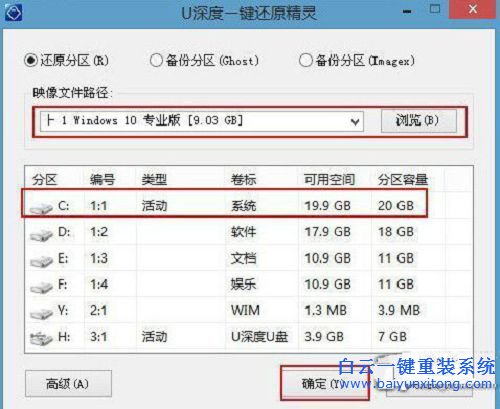
Task: Click drive icon for D: partition
Action: [x=41, y=234]
